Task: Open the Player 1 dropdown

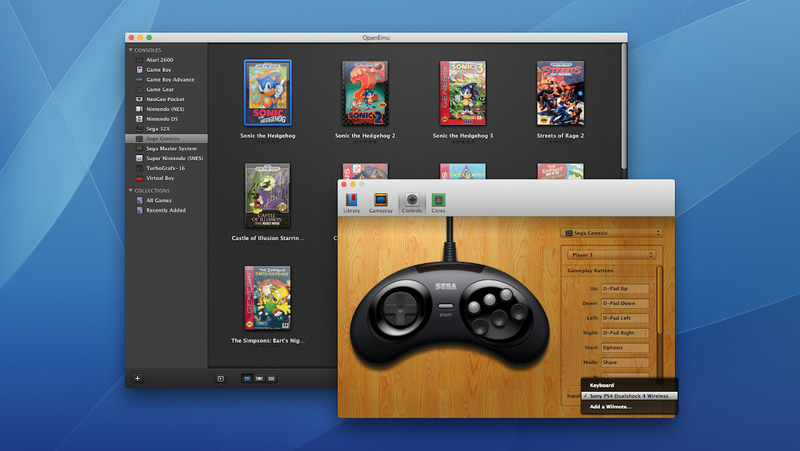Action: pyautogui.click(x=612, y=255)
